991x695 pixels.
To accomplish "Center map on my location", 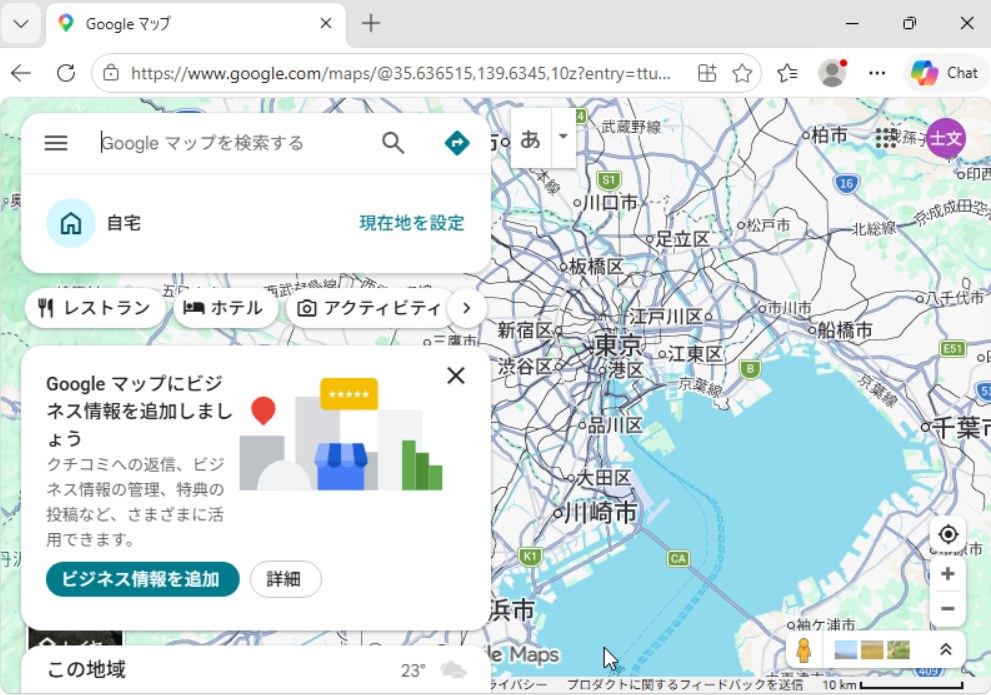I will coord(947,535).
